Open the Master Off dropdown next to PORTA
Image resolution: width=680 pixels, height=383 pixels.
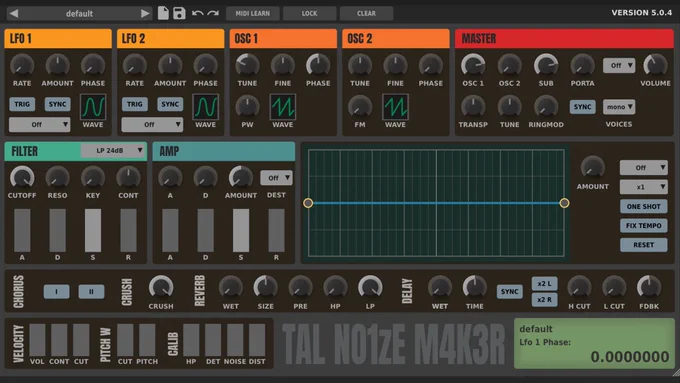point(619,65)
